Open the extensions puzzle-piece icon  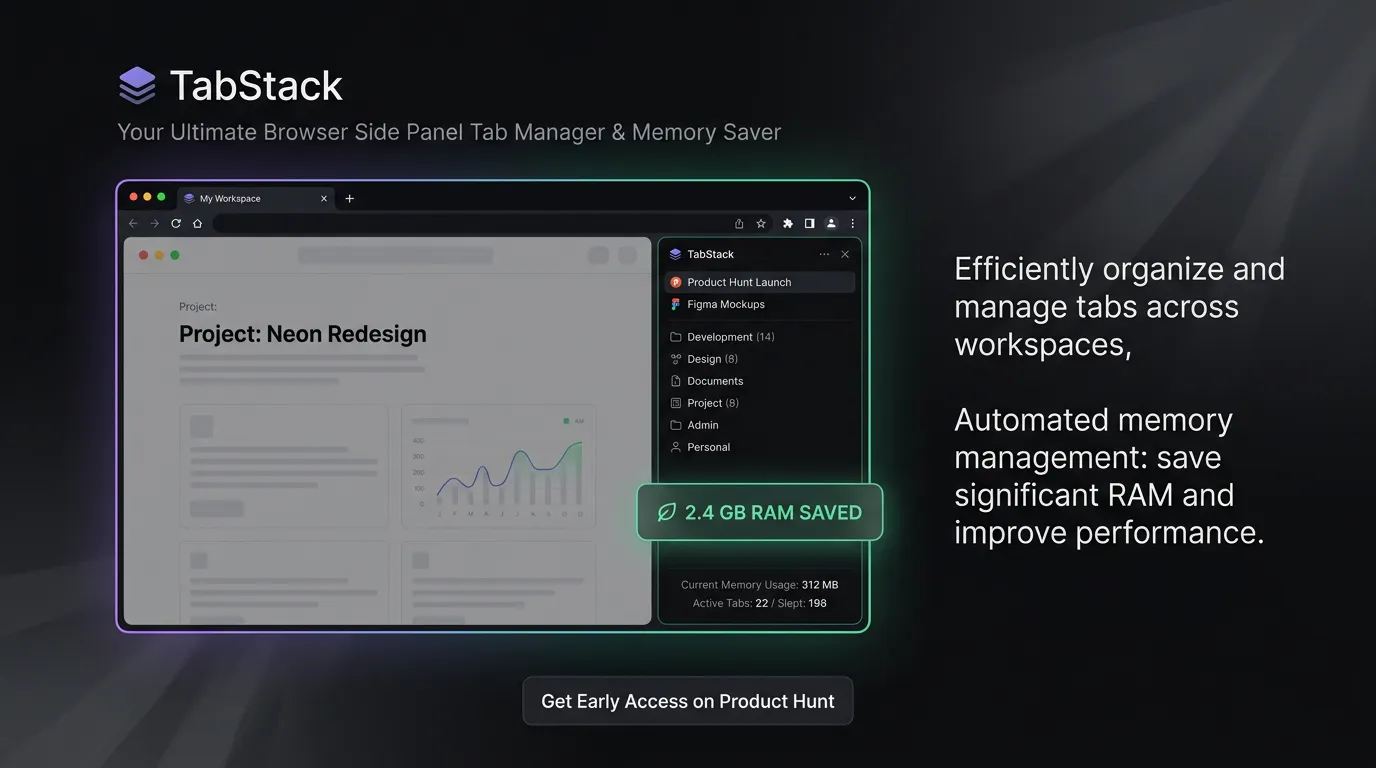[x=788, y=224]
